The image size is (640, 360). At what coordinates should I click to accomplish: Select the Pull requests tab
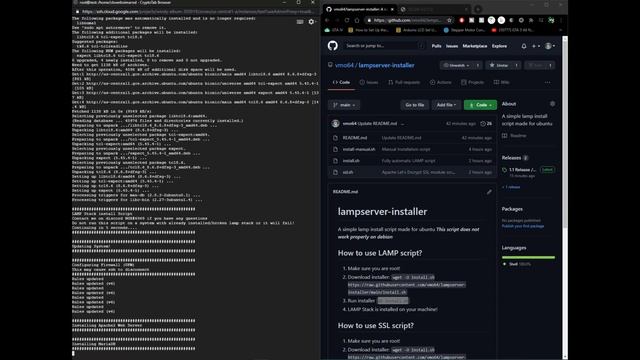point(404,82)
